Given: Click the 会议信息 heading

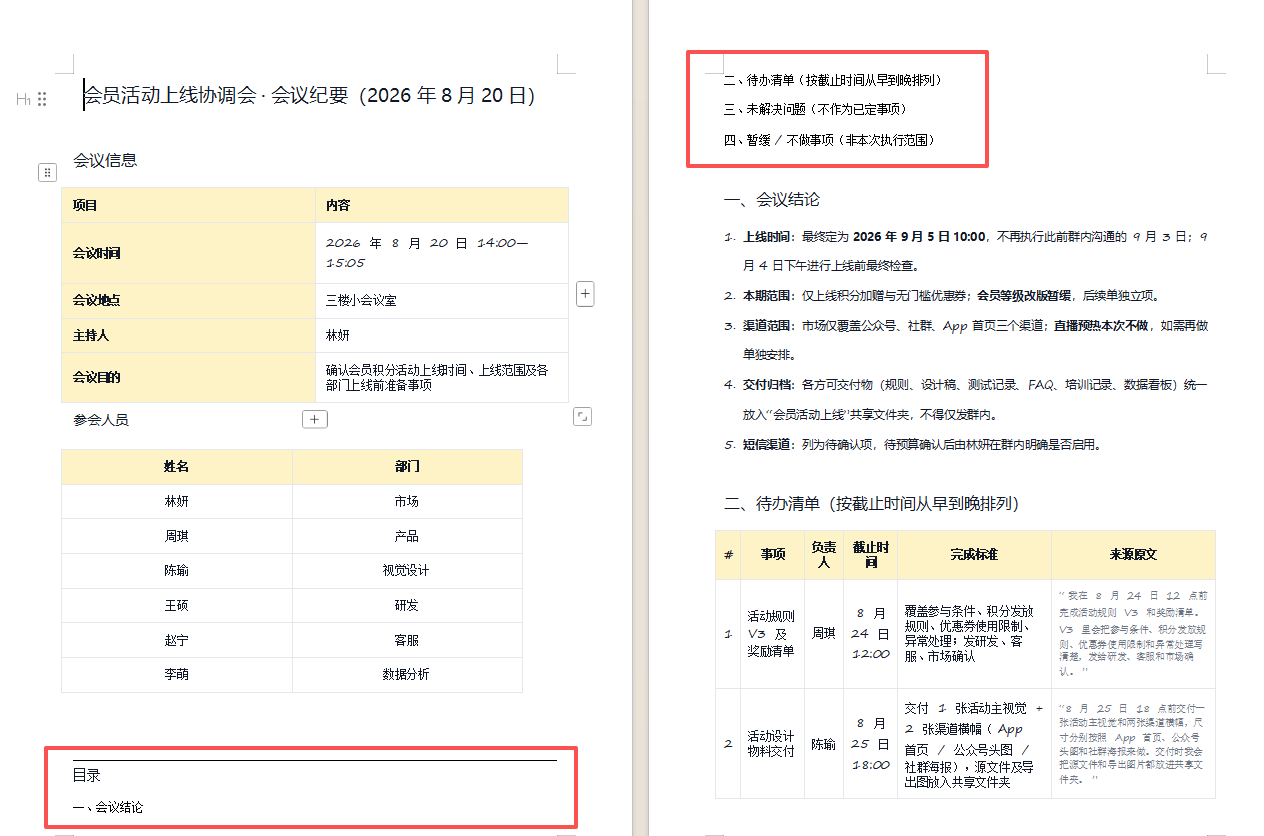Looking at the screenshot, I should click(105, 160).
